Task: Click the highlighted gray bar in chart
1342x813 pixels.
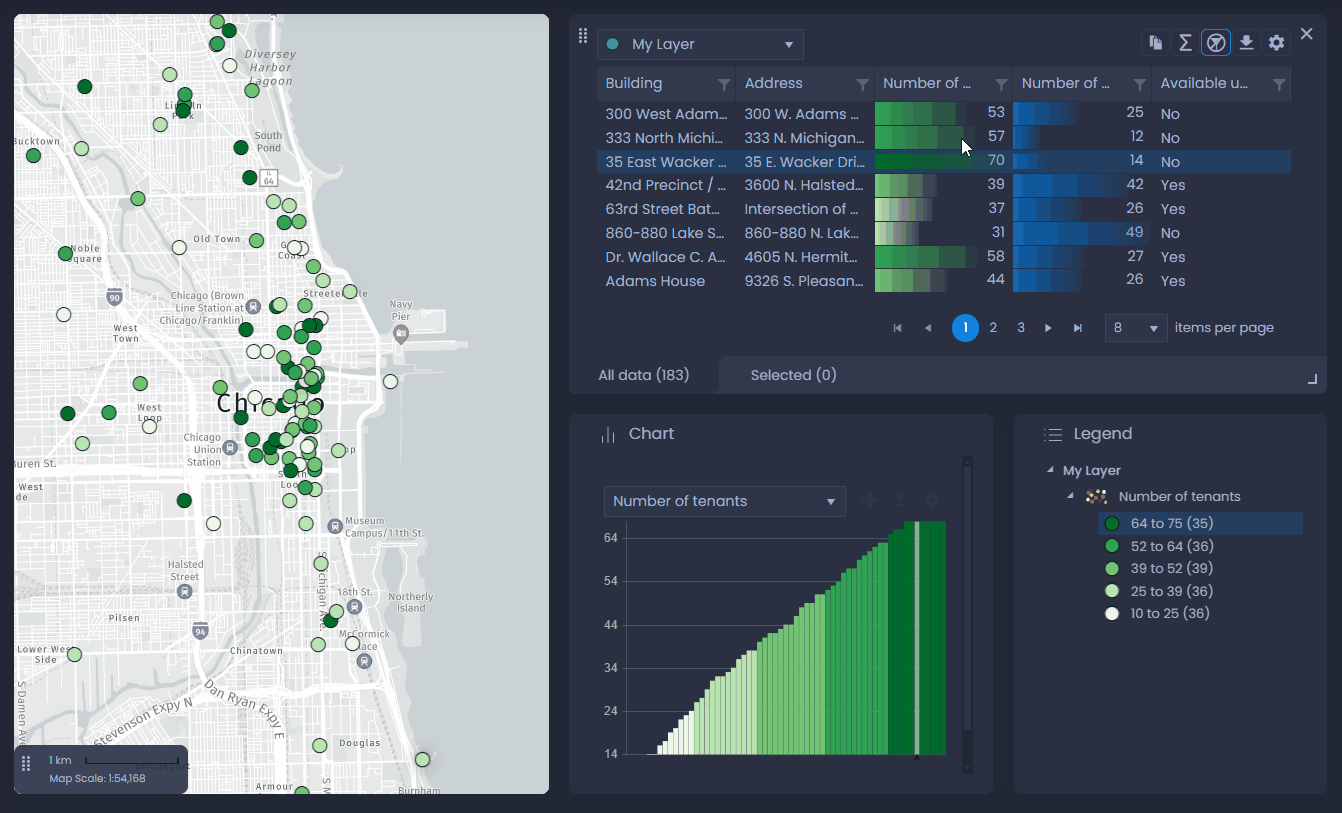Action: 916,637
